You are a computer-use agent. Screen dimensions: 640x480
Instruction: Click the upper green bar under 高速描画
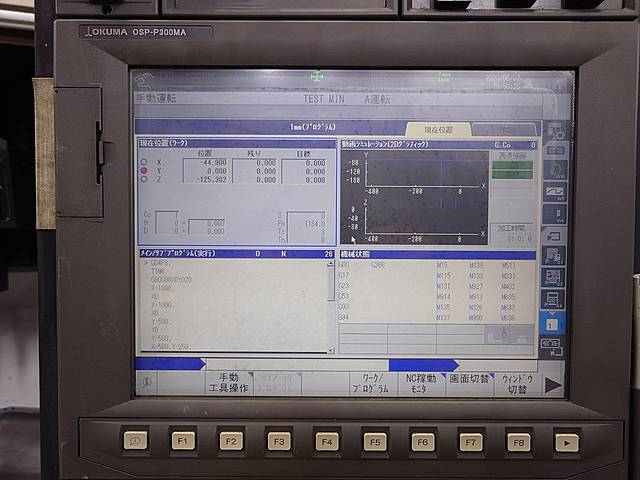click(512, 166)
